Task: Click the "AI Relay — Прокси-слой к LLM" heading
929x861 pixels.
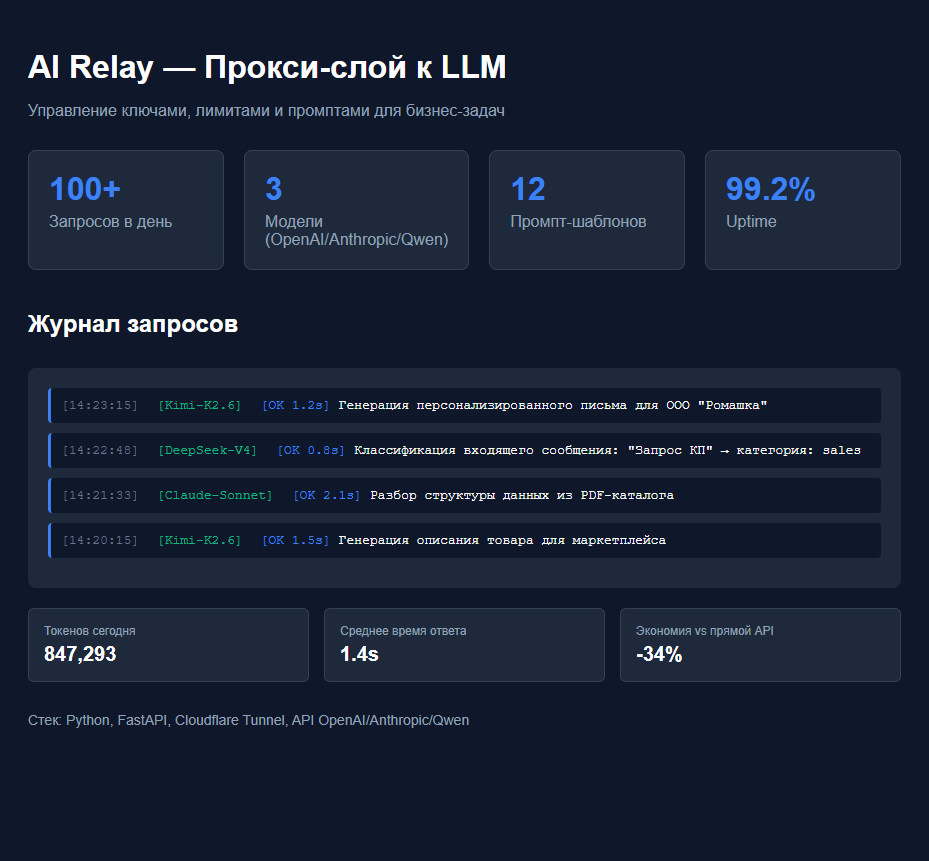Action: coord(267,67)
